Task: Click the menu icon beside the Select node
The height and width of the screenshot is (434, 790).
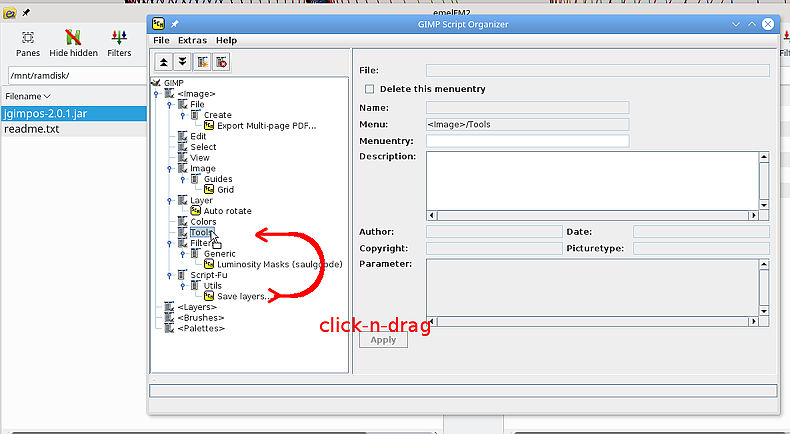Action: pos(182,147)
